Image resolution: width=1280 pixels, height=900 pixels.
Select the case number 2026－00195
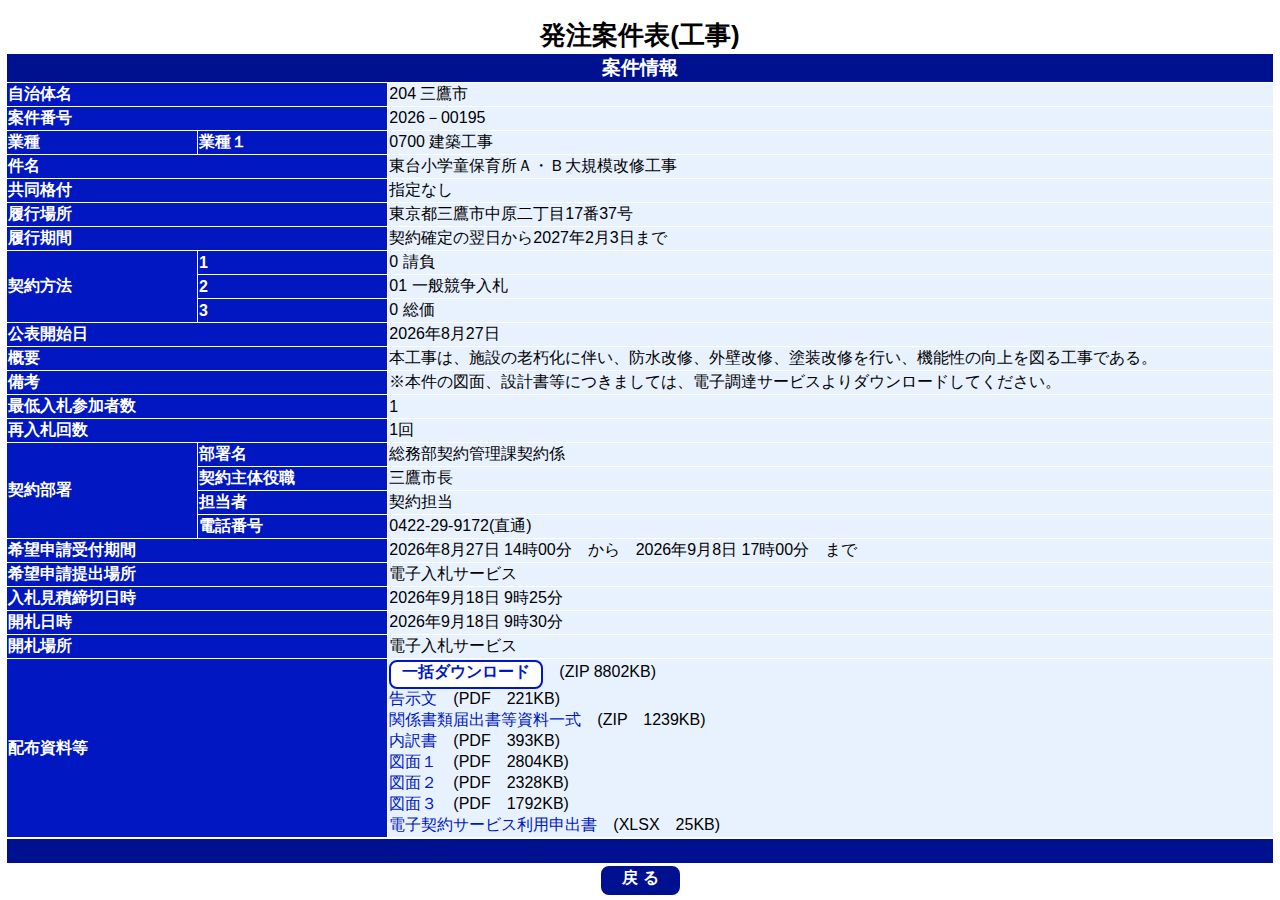437,118
